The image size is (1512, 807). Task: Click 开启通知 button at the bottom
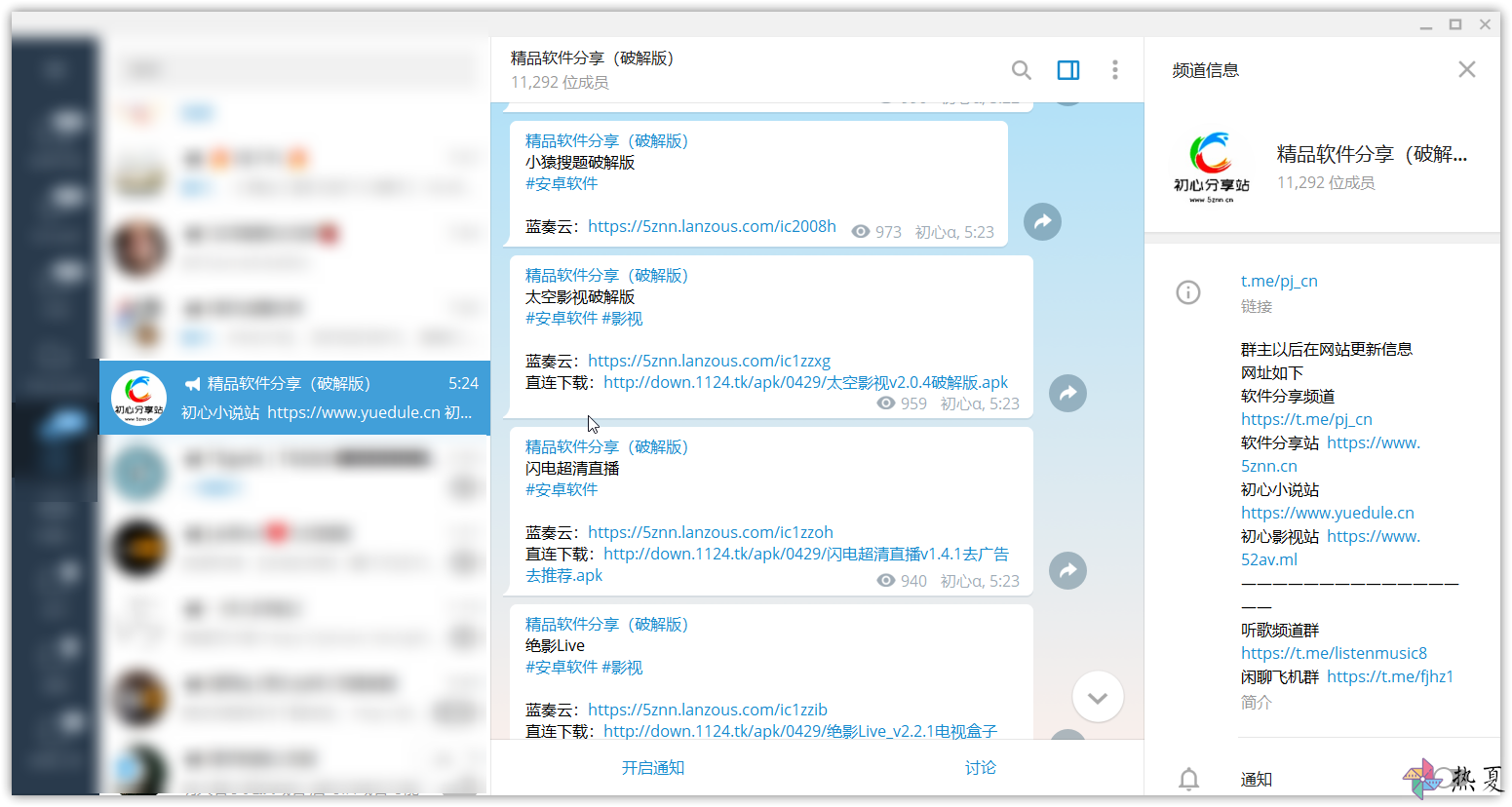(653, 768)
